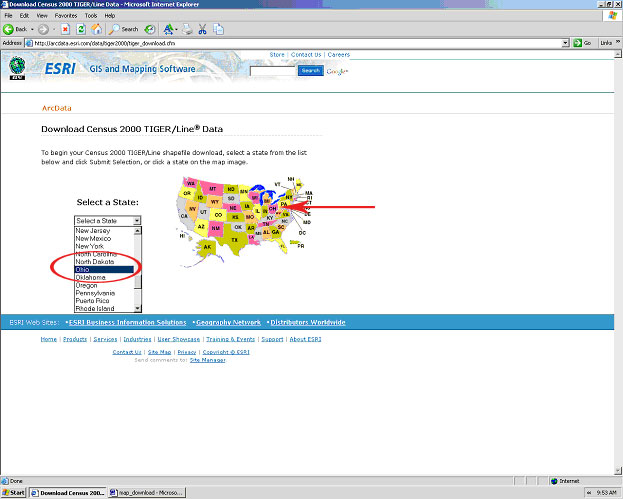This screenshot has height=499, width=623.
Task: Open the Edit menu
Action: pyautogui.click(x=24, y=16)
